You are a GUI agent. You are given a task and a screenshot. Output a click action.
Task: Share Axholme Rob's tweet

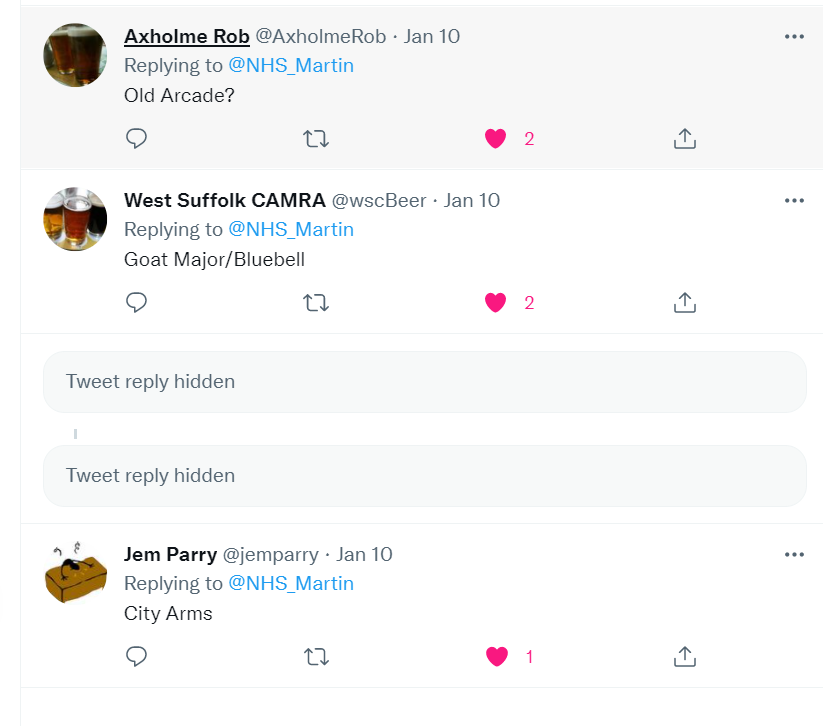685,139
